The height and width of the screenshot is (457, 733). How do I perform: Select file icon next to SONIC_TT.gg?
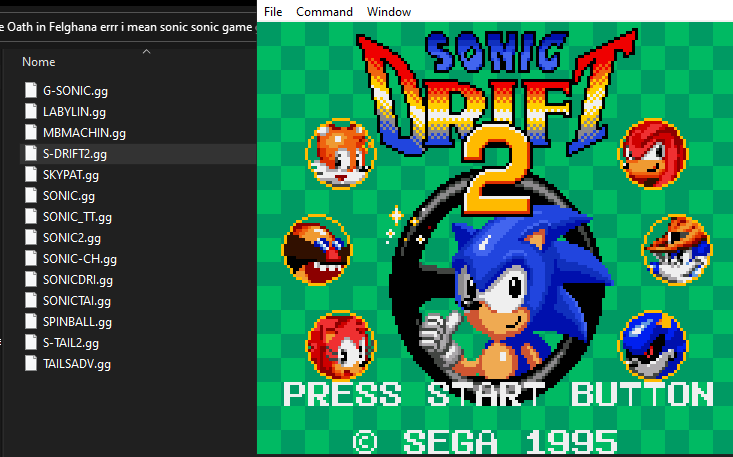(31, 216)
